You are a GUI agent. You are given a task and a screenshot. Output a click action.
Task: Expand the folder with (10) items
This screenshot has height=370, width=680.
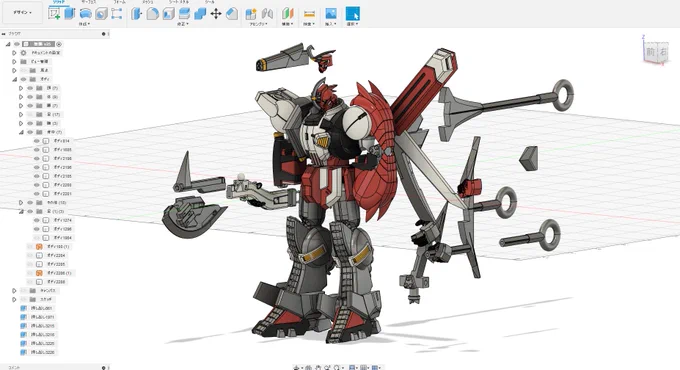(x=20, y=203)
